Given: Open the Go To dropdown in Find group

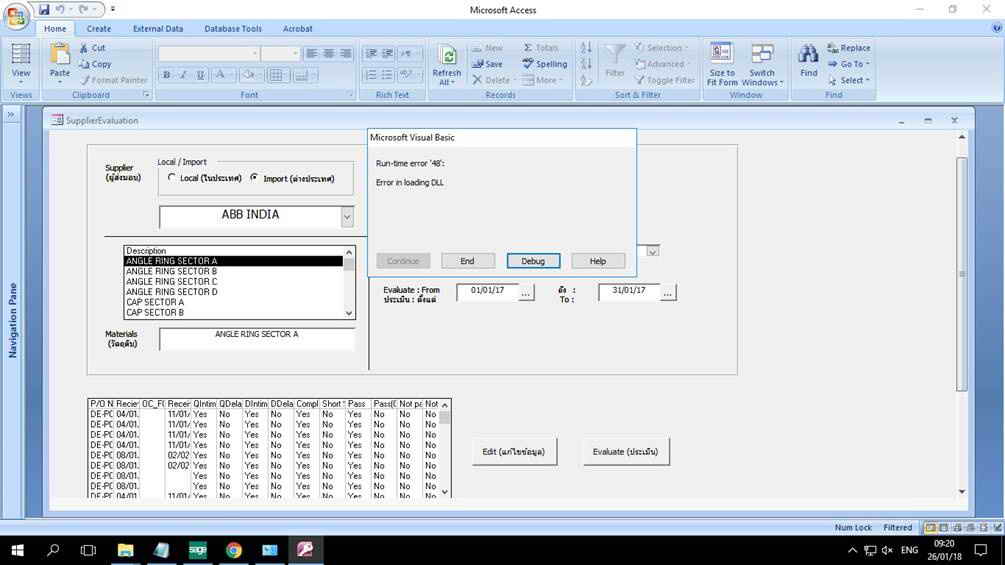Looking at the screenshot, I should [x=849, y=64].
